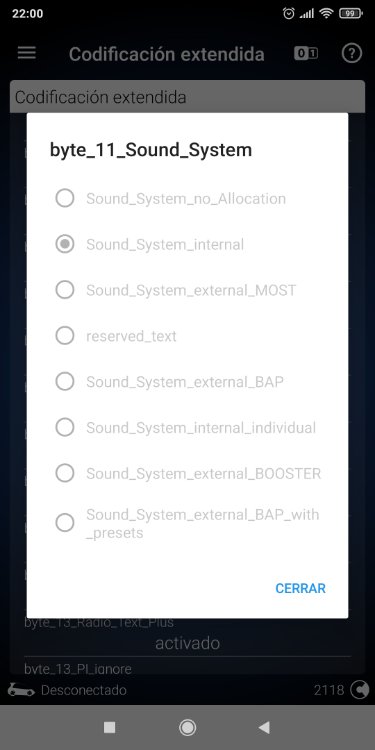The height and width of the screenshot is (750, 375).
Task: Tap the activado value under Radio_Text_Plus
Action: point(188,643)
